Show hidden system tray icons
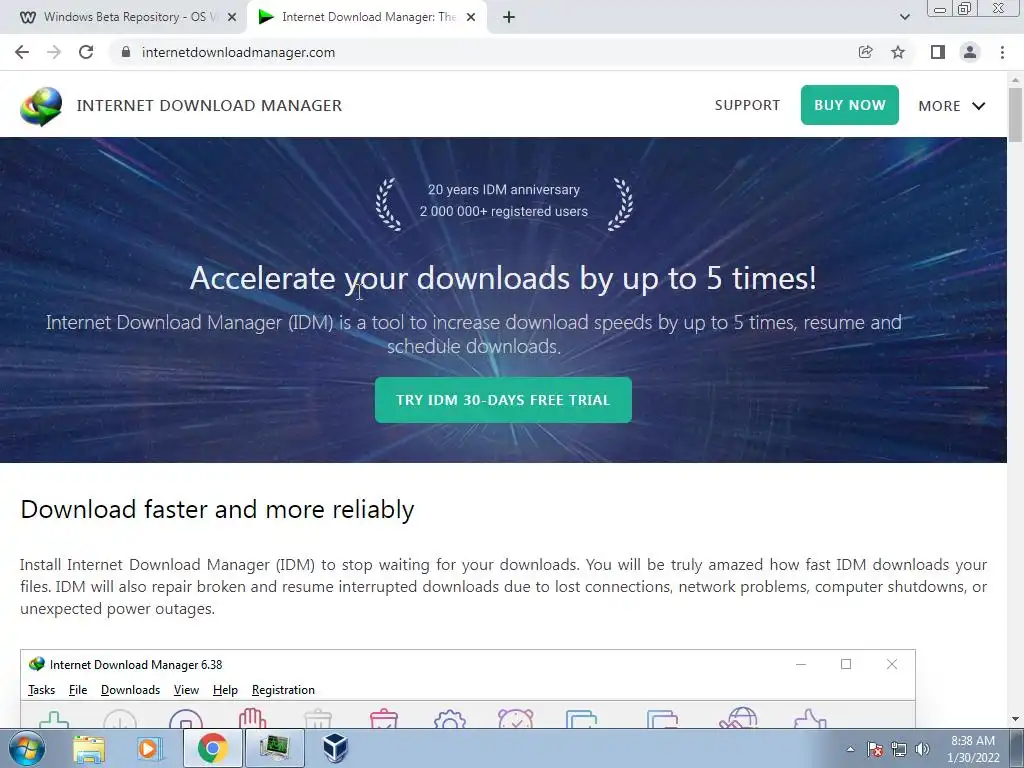The height and width of the screenshot is (768, 1024). pyautogui.click(x=850, y=749)
